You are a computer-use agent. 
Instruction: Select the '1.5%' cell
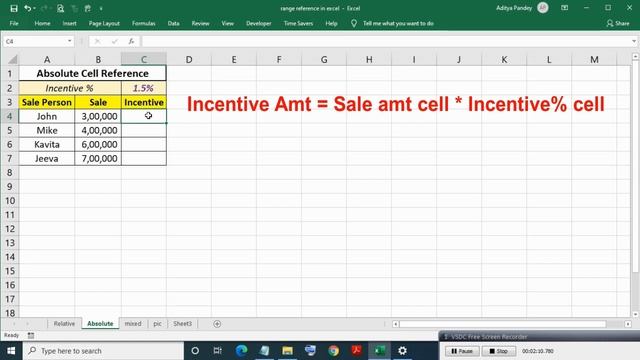click(144, 88)
